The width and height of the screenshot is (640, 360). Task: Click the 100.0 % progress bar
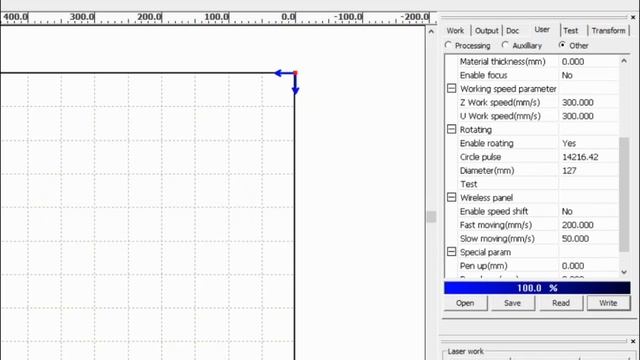(x=537, y=288)
